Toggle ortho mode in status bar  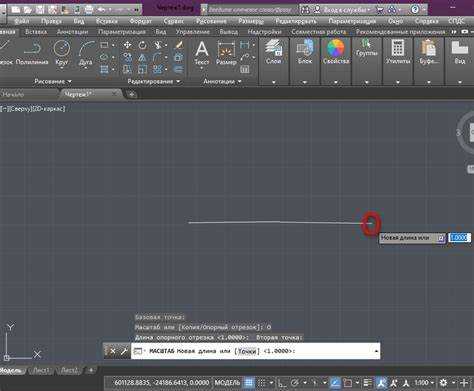pos(282,383)
